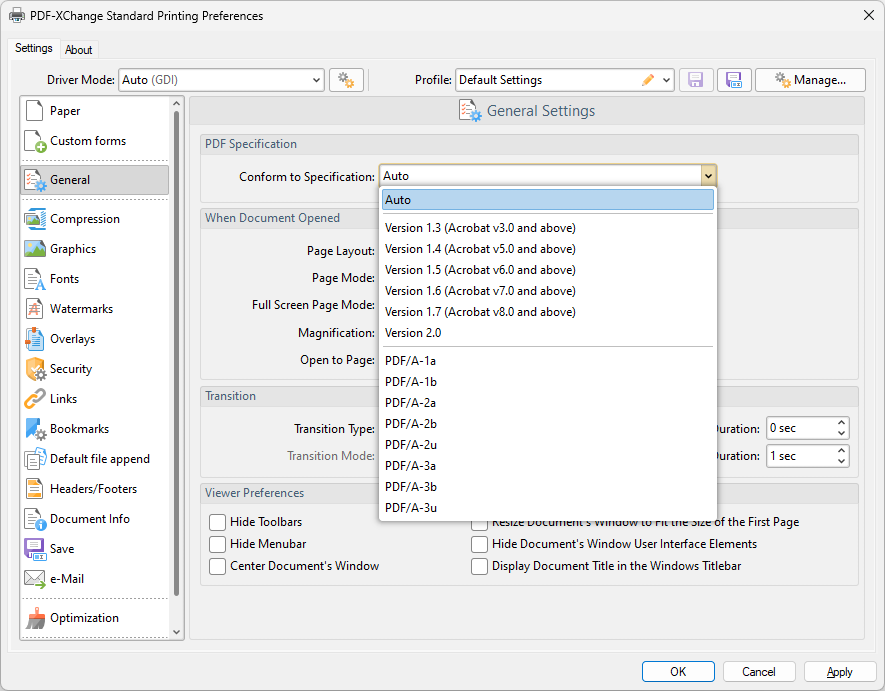The height and width of the screenshot is (691, 885).
Task: Collapse the Conform to Specification dropdown arrow
Action: 708,176
